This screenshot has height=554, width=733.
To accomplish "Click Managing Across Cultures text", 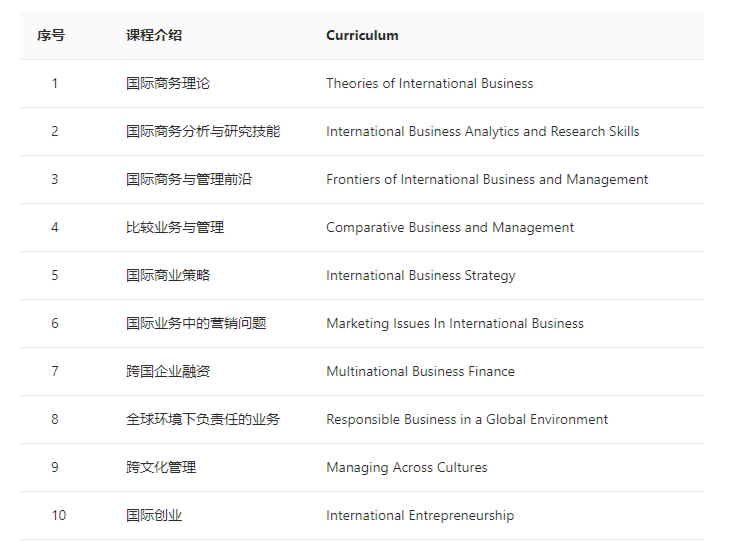I will [406, 468].
